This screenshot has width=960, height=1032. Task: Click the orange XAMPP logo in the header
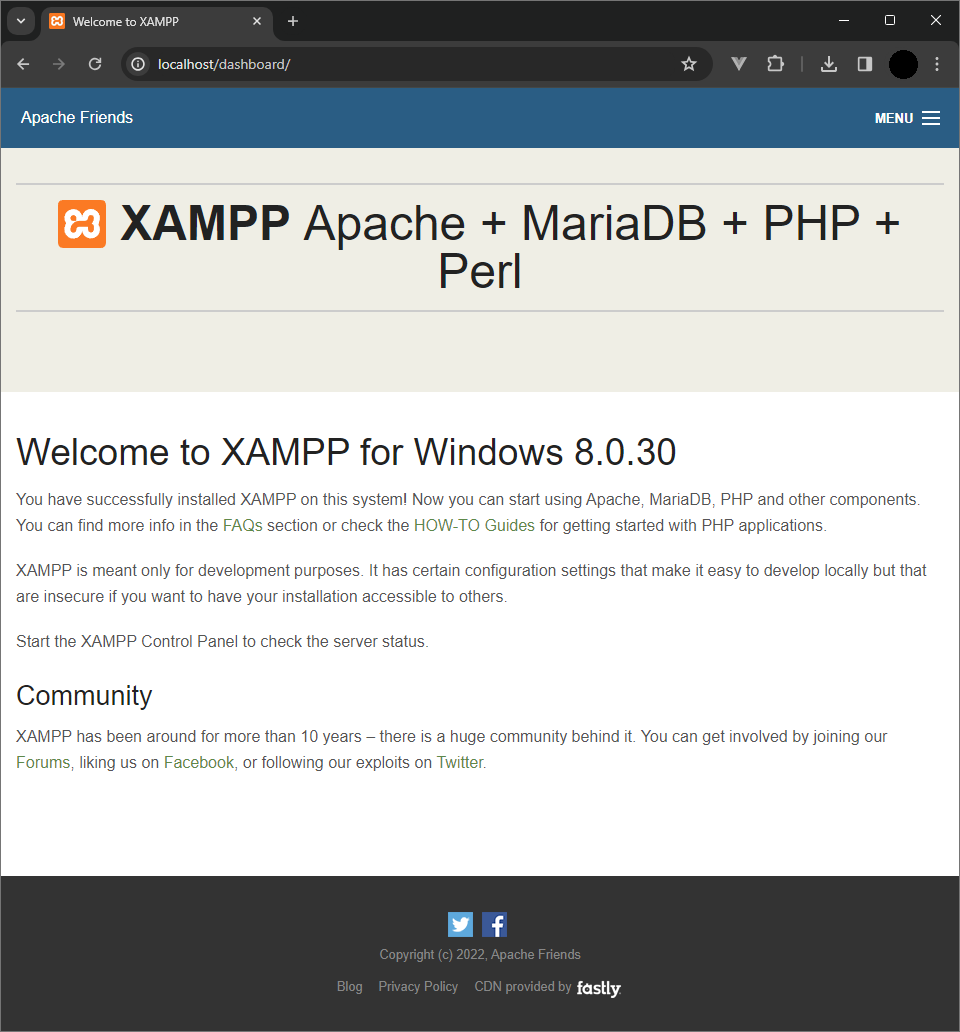pos(82,224)
